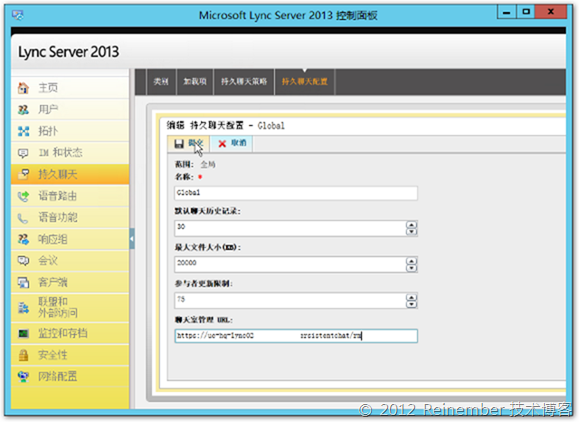The image size is (579, 422).
Task: Switch to the 加载项 tab
Action: [x=195, y=82]
